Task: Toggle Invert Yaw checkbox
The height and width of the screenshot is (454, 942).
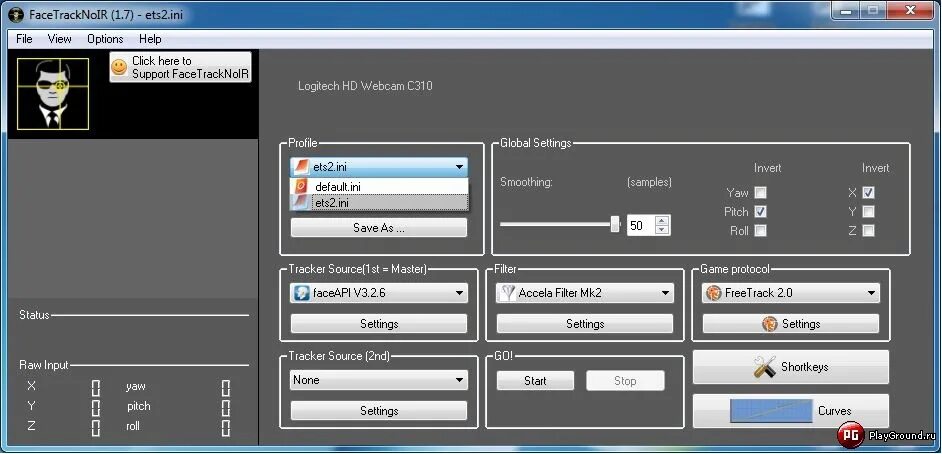Action: [x=761, y=193]
